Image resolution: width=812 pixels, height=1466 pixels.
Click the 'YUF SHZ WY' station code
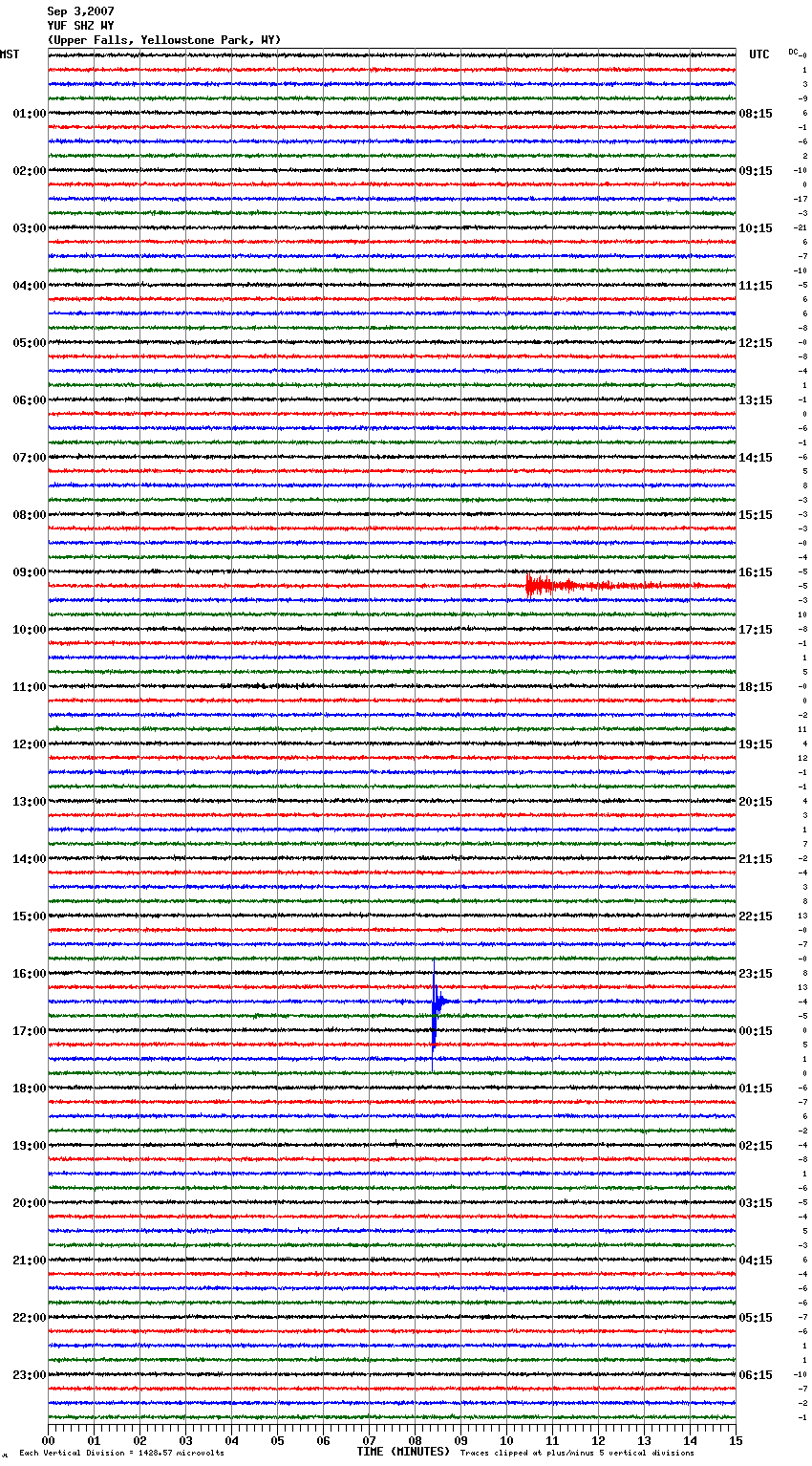coord(80,26)
